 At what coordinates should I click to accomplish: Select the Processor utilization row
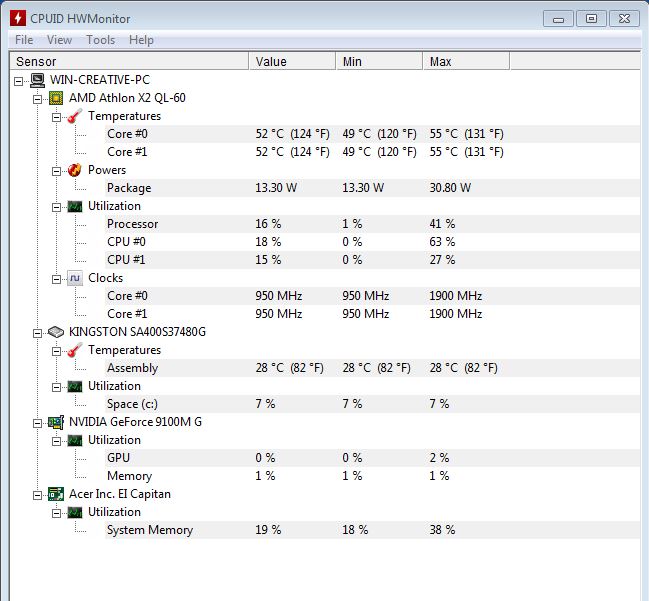pos(372,224)
